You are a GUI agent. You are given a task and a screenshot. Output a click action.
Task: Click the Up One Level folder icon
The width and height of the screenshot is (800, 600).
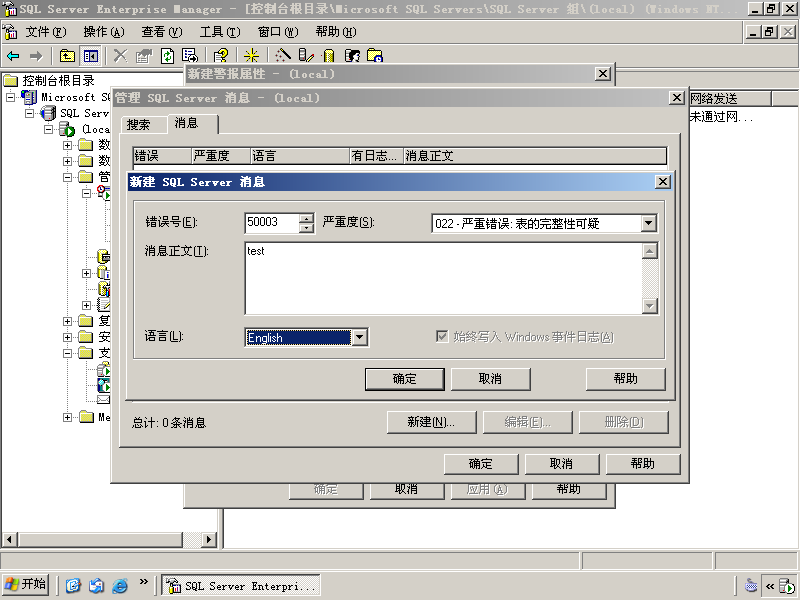coord(67,56)
